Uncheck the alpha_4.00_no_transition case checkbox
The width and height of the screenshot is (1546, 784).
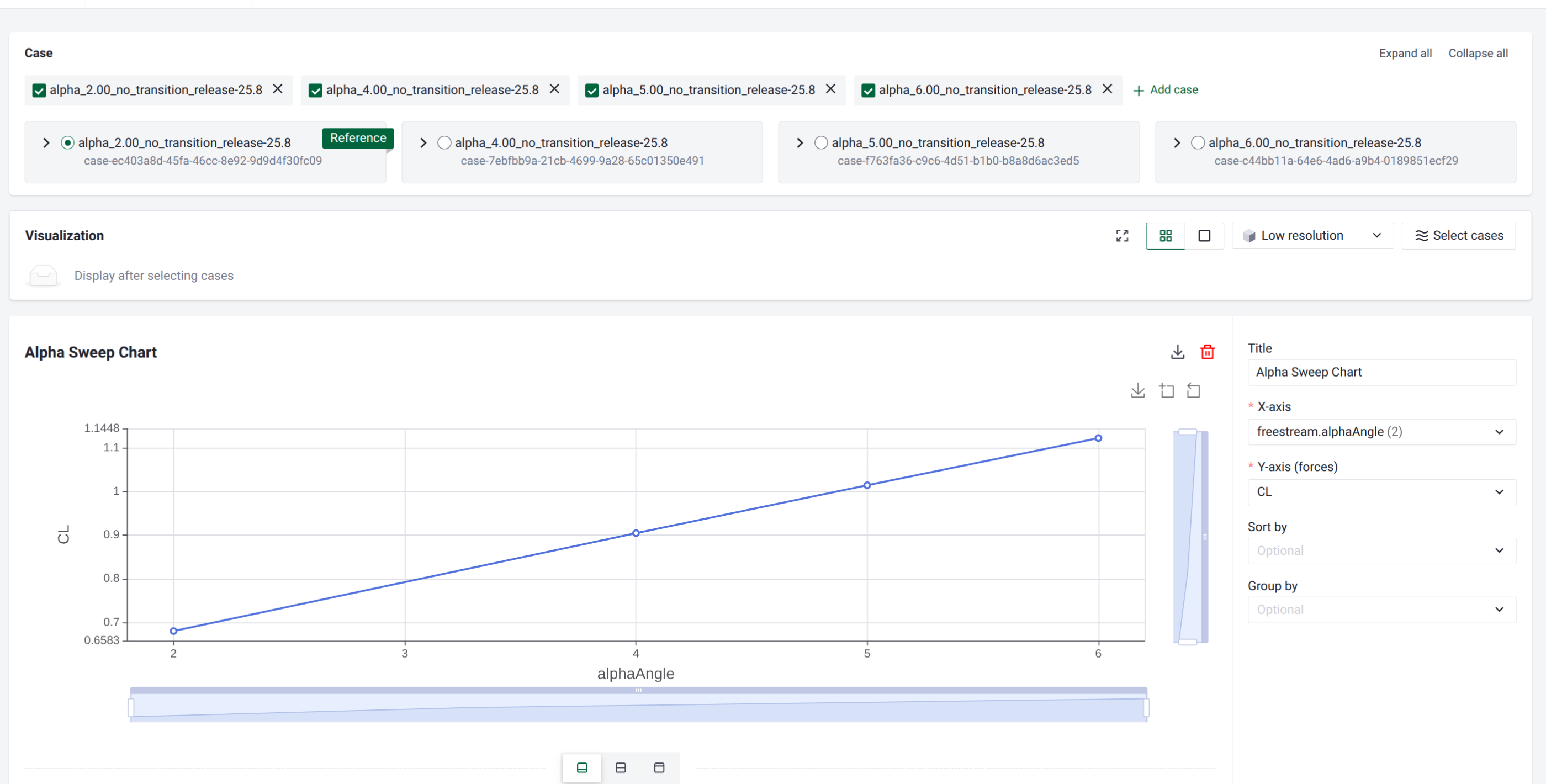[315, 91]
